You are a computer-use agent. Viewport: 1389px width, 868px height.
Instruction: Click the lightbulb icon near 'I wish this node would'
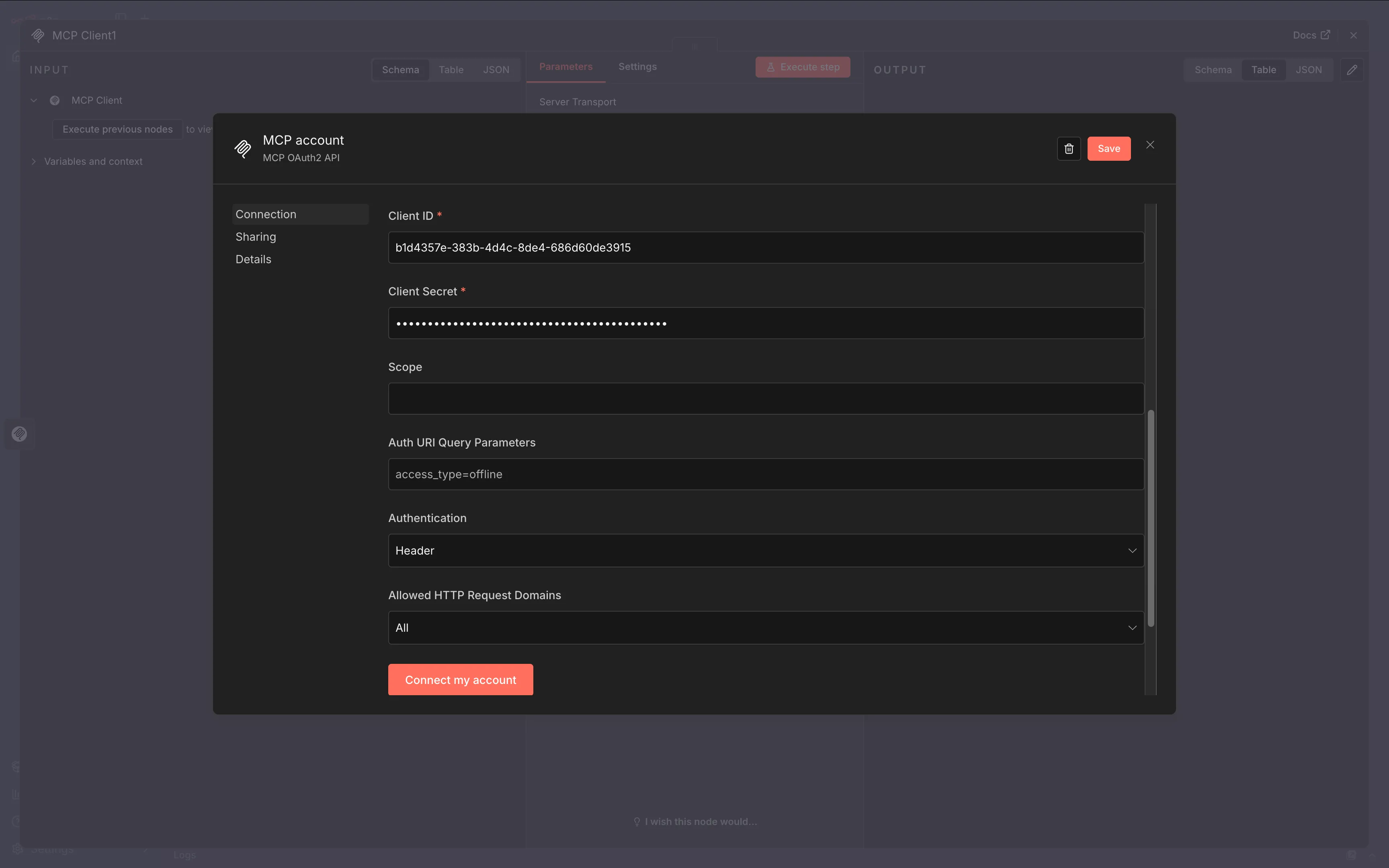[x=637, y=821]
